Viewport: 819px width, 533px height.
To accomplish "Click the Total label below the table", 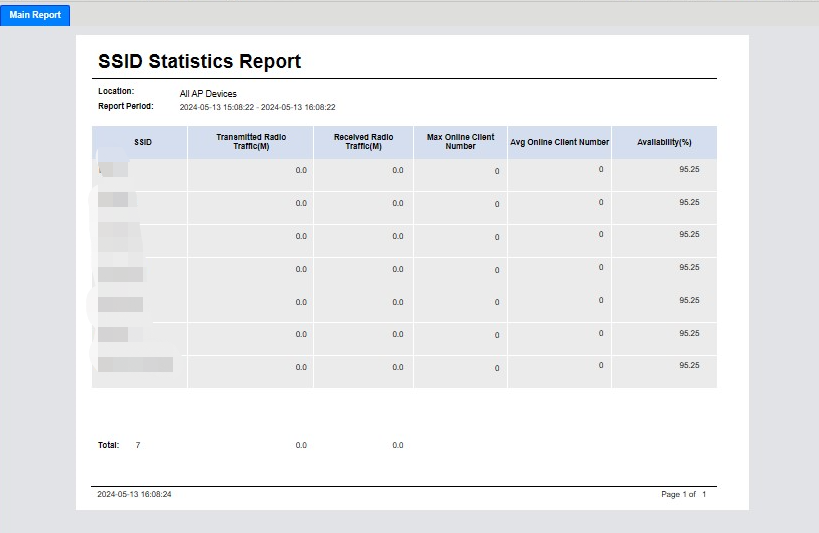I will tap(108, 445).
